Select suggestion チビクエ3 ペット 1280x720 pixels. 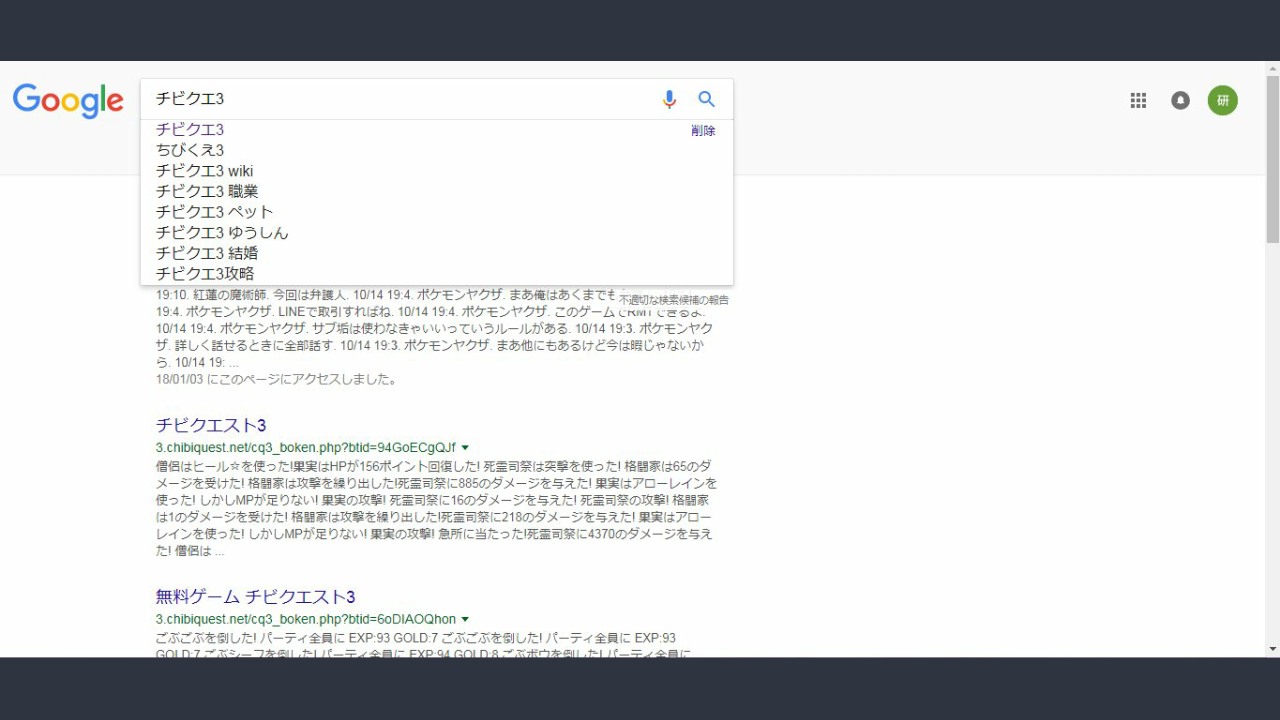pyautogui.click(x=215, y=212)
